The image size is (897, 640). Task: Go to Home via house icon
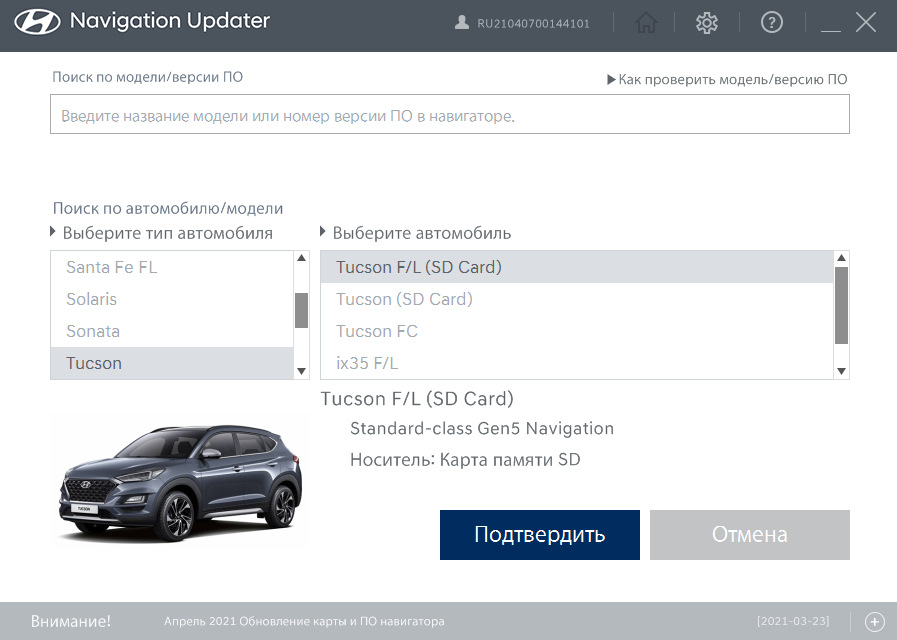(x=646, y=23)
